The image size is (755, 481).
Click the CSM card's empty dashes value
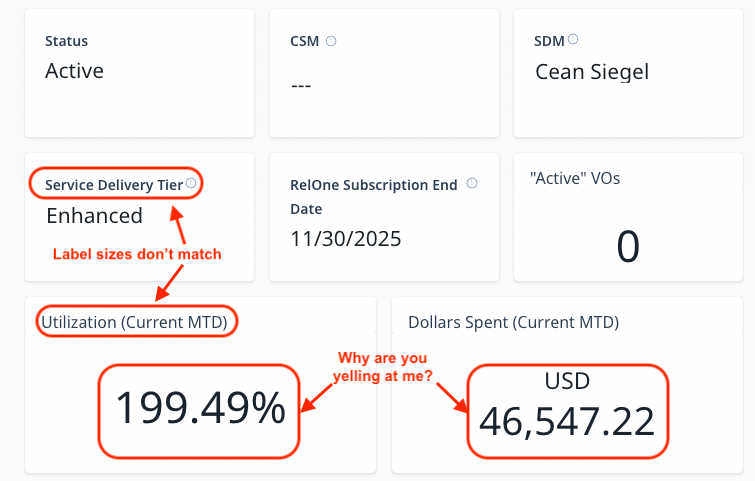point(301,86)
